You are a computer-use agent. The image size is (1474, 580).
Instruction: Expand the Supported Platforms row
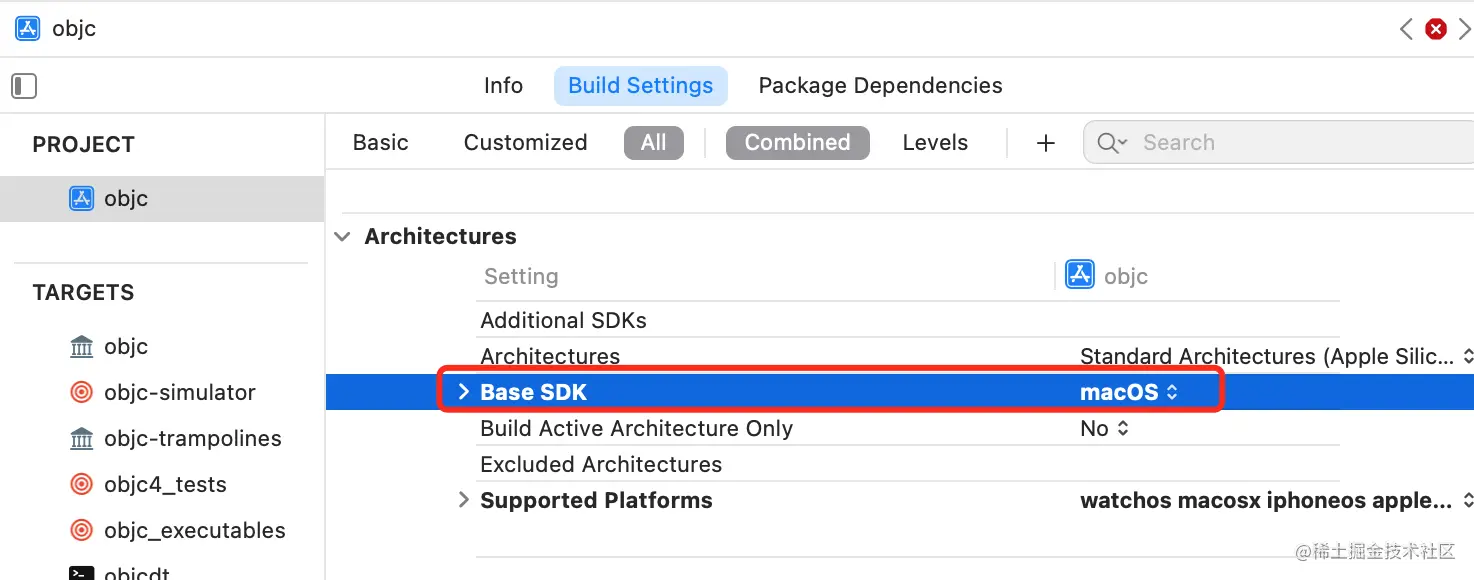tap(463, 500)
